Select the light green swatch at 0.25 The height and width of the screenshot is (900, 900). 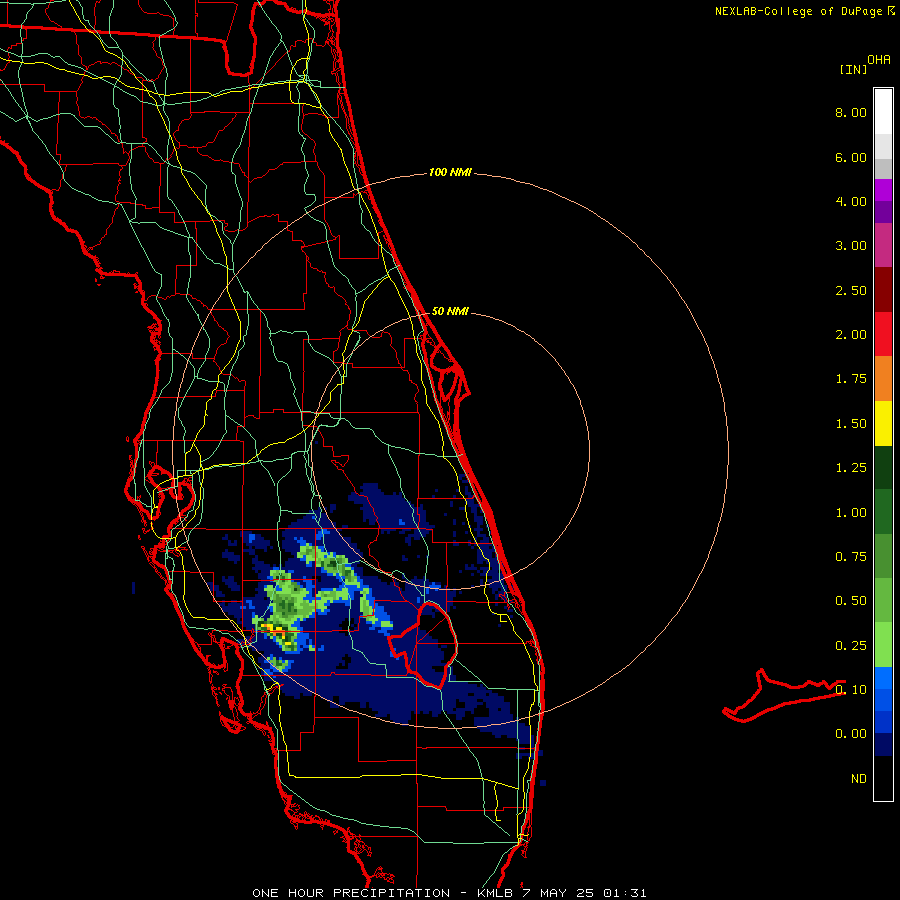(x=883, y=645)
